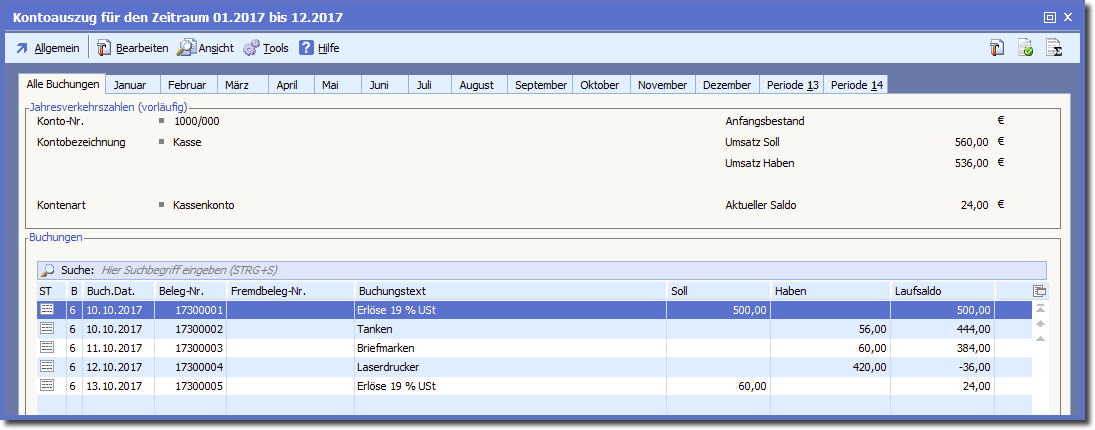
Task: Open the Ansicht menu
Action: 205,48
